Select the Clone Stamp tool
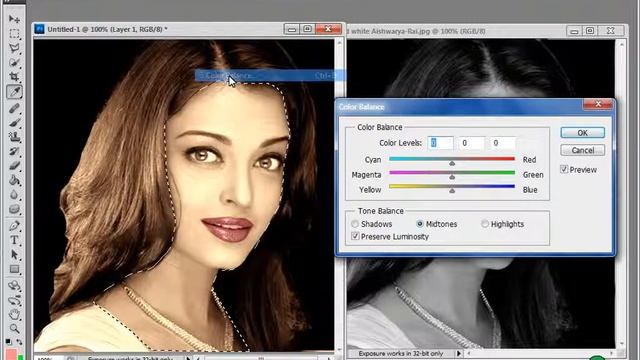The height and width of the screenshot is (360, 640). tap(14, 137)
